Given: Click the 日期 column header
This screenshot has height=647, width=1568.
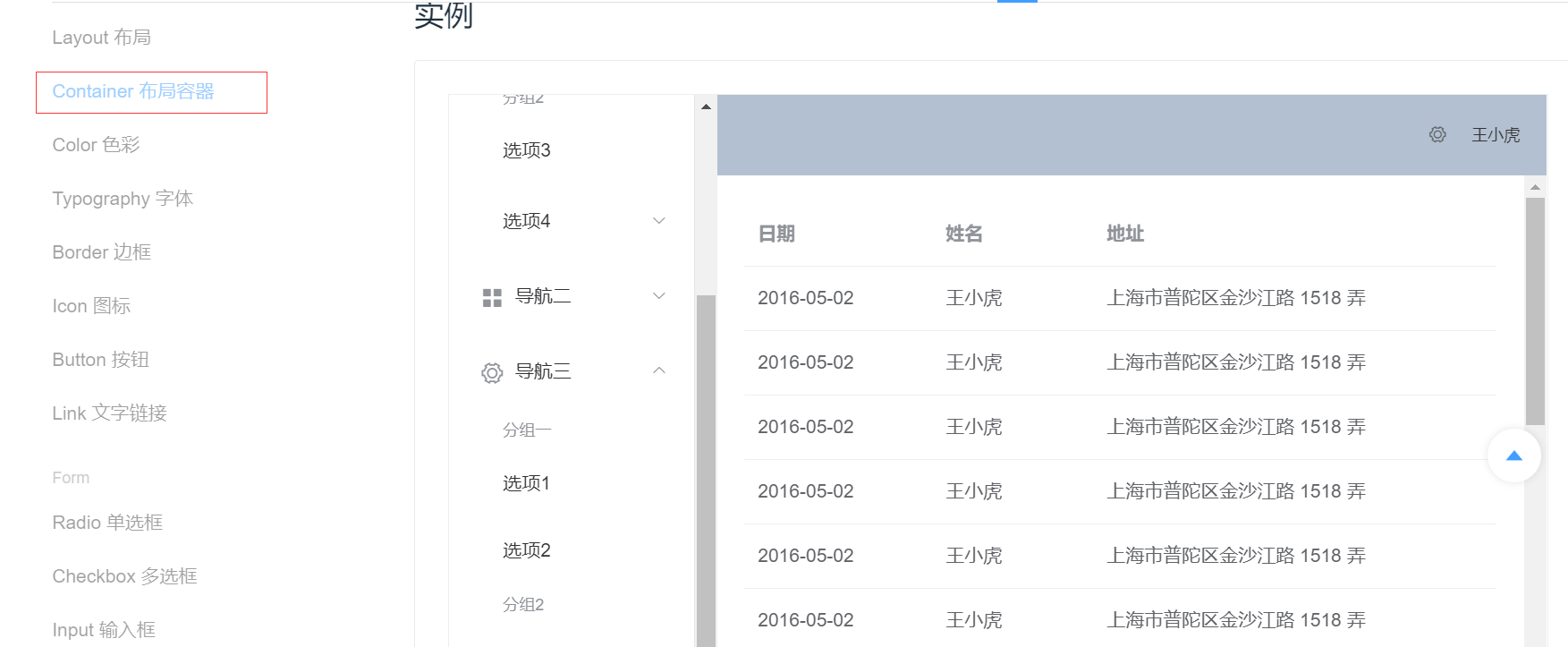Looking at the screenshot, I should [x=776, y=234].
